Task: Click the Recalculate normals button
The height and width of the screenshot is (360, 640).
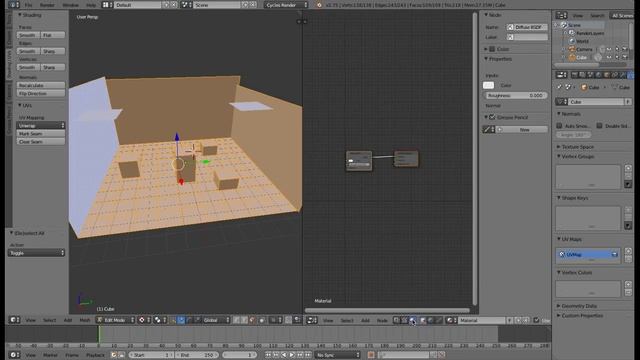Action: [x=40, y=85]
